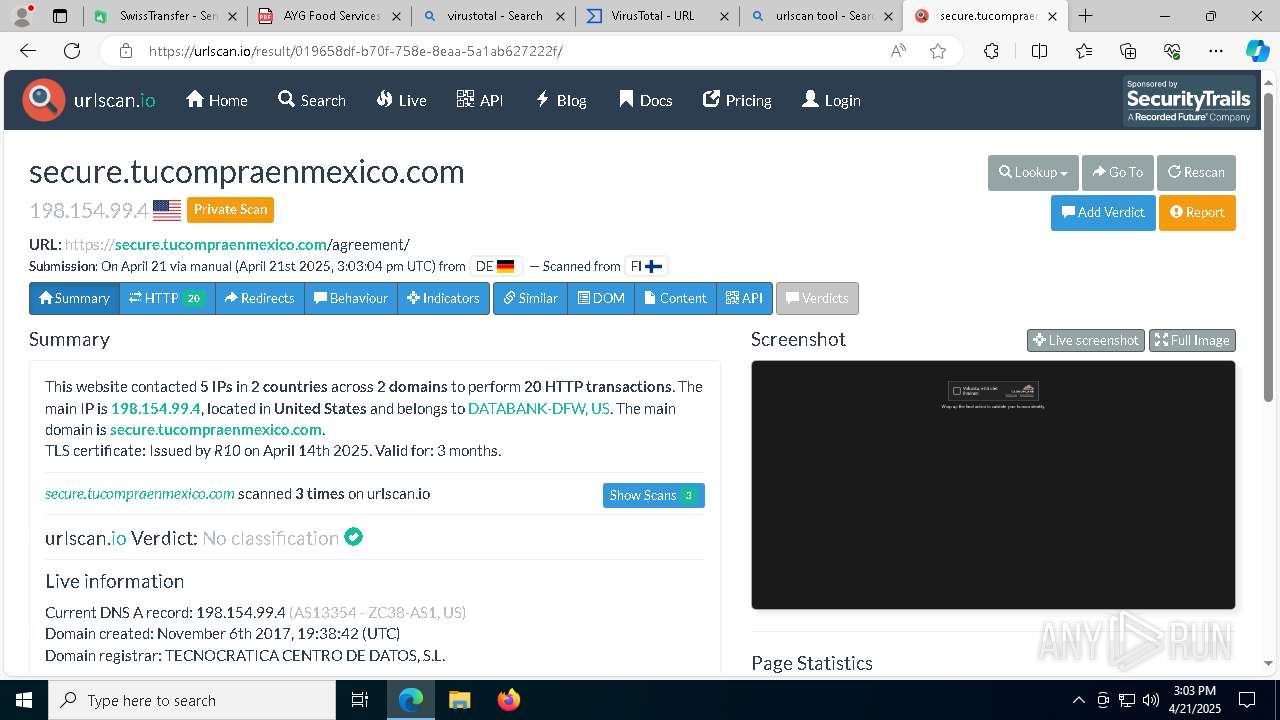Screen dimensions: 1280x720
Task: Open the browser Extensions icon
Action: click(x=991, y=51)
